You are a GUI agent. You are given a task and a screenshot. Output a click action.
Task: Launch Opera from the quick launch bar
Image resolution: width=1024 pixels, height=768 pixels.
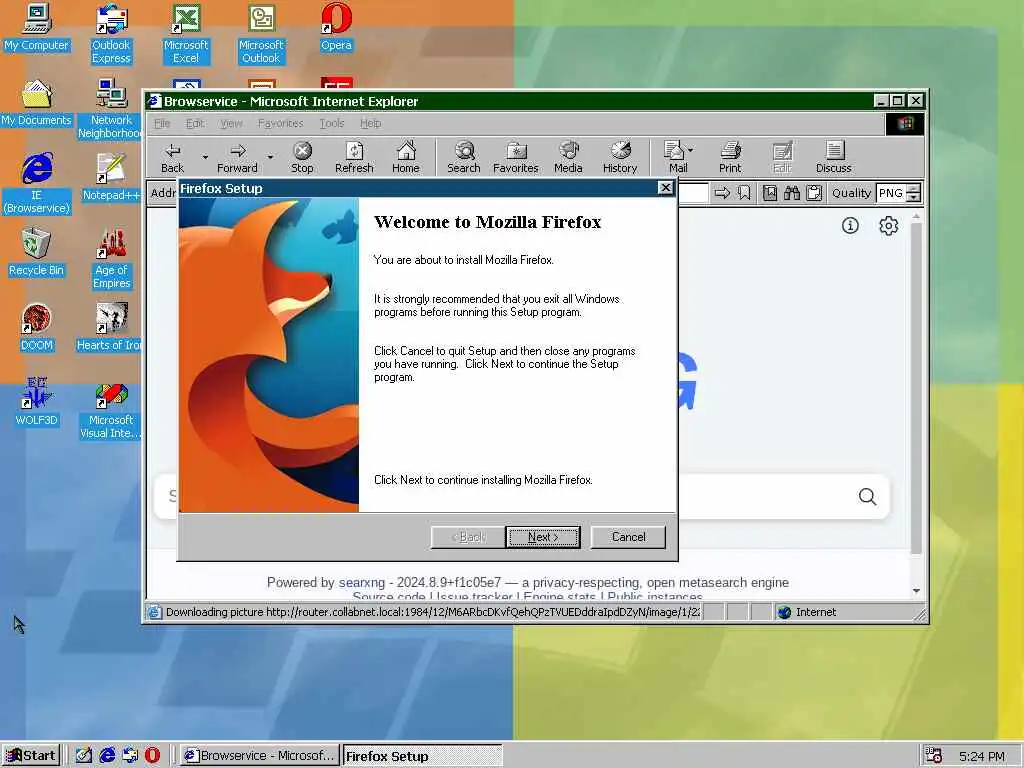tap(152, 755)
